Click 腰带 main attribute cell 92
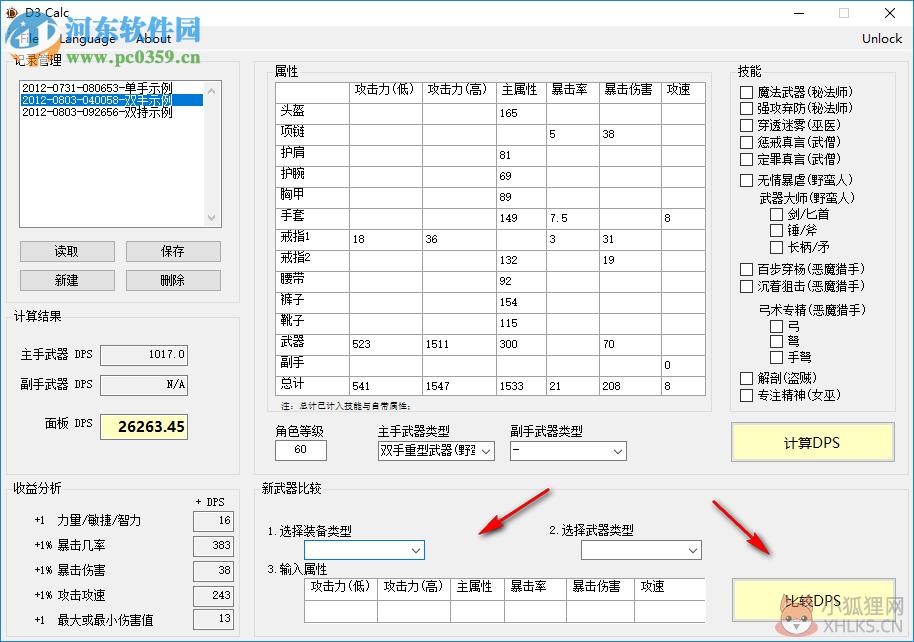 pos(521,281)
